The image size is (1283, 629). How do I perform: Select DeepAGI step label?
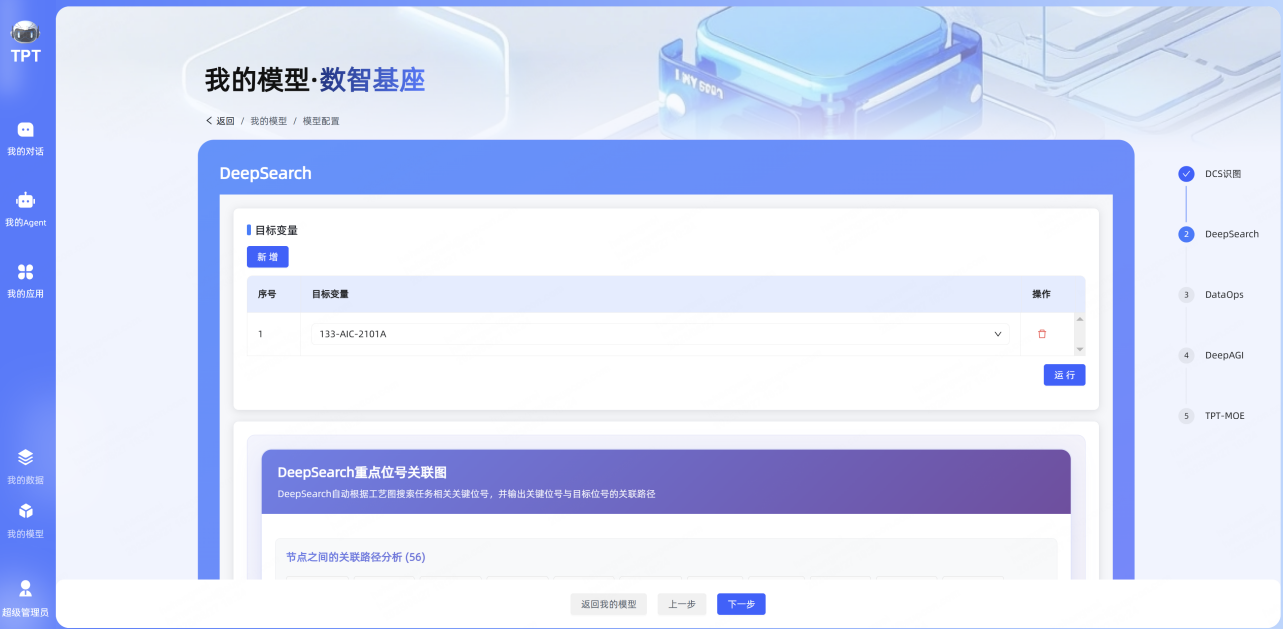[x=1224, y=355]
